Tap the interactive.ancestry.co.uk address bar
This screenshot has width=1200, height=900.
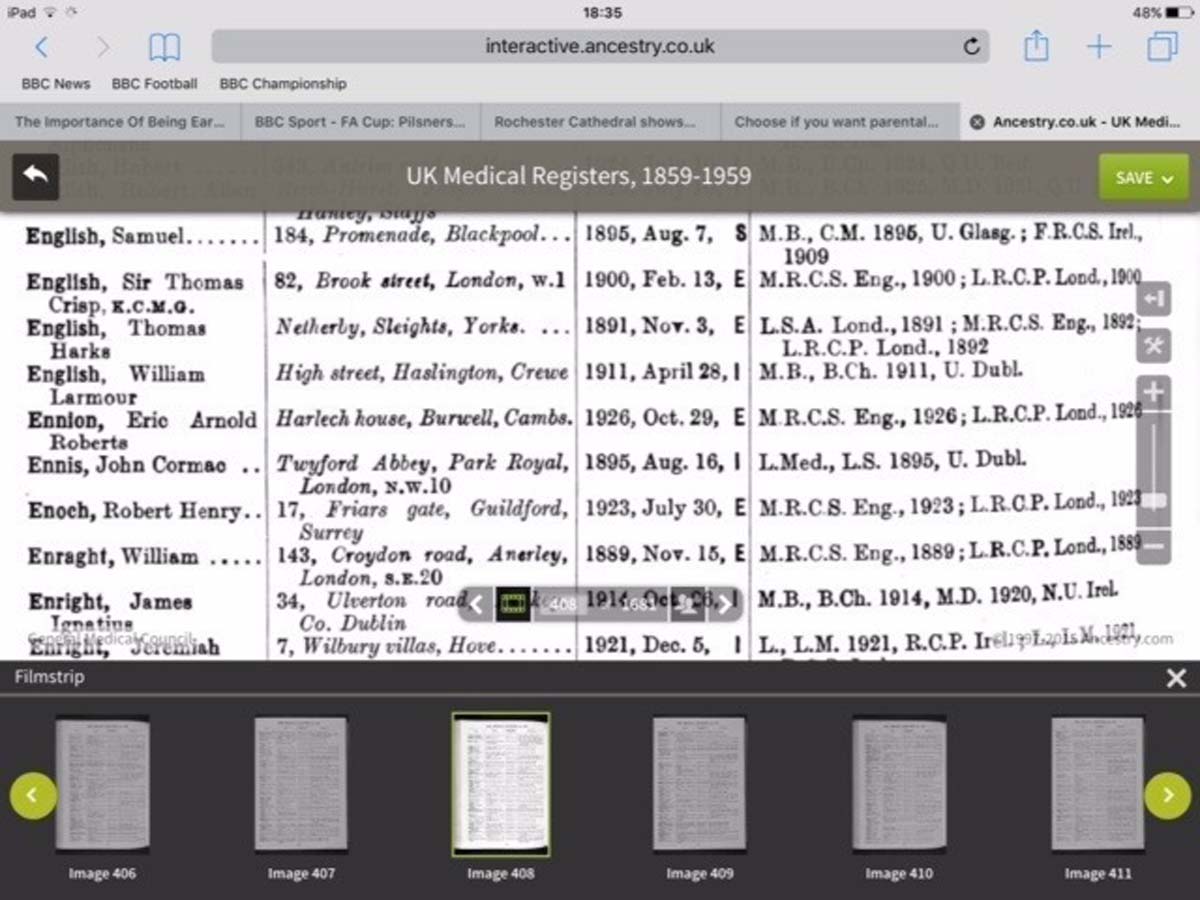[x=600, y=46]
